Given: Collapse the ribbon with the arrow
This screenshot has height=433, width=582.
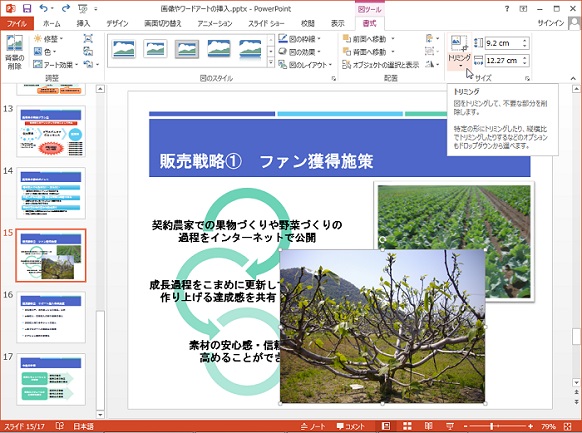Looking at the screenshot, I should 573,78.
